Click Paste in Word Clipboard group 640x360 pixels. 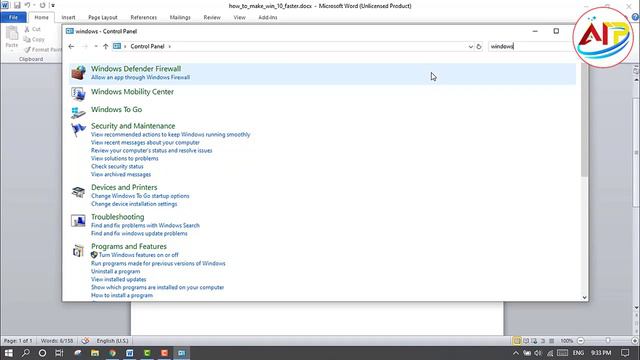pyautogui.click(x=12, y=37)
